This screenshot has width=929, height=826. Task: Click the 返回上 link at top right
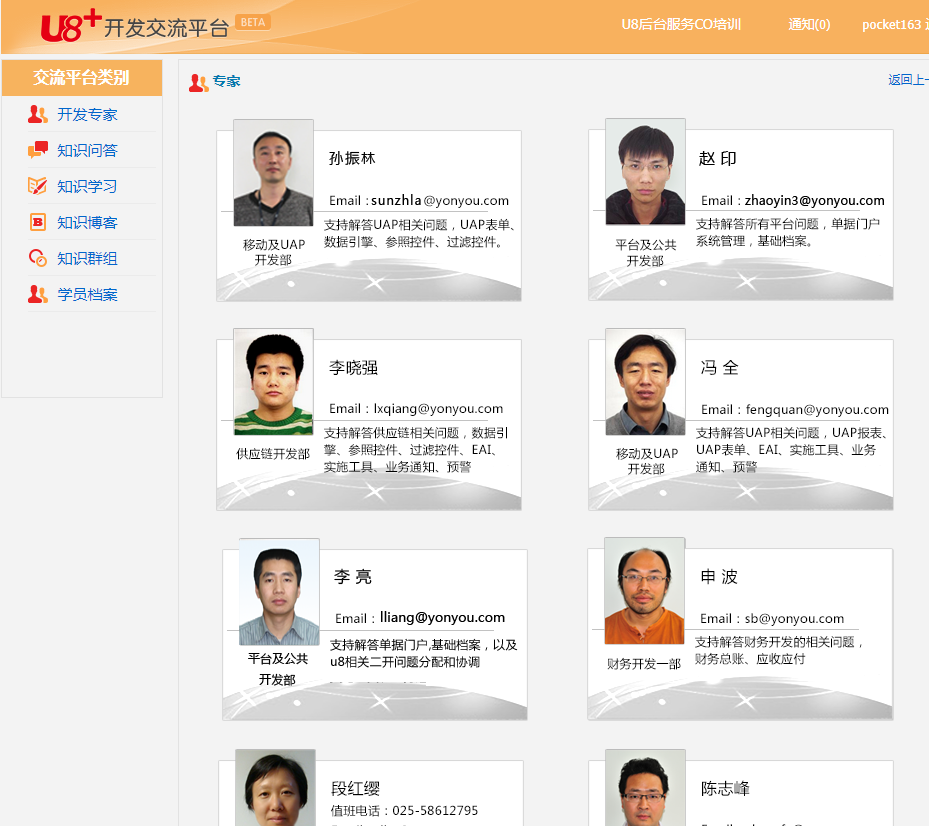point(908,79)
